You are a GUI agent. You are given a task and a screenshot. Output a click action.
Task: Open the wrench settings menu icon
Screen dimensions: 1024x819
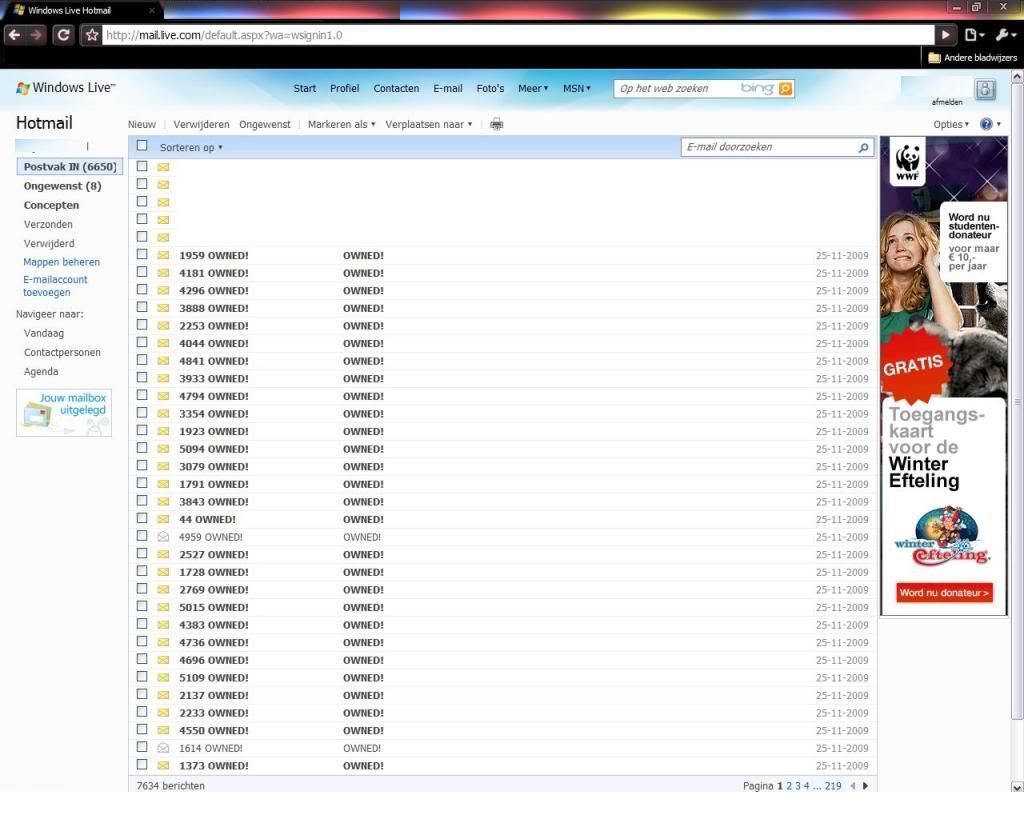point(1005,35)
